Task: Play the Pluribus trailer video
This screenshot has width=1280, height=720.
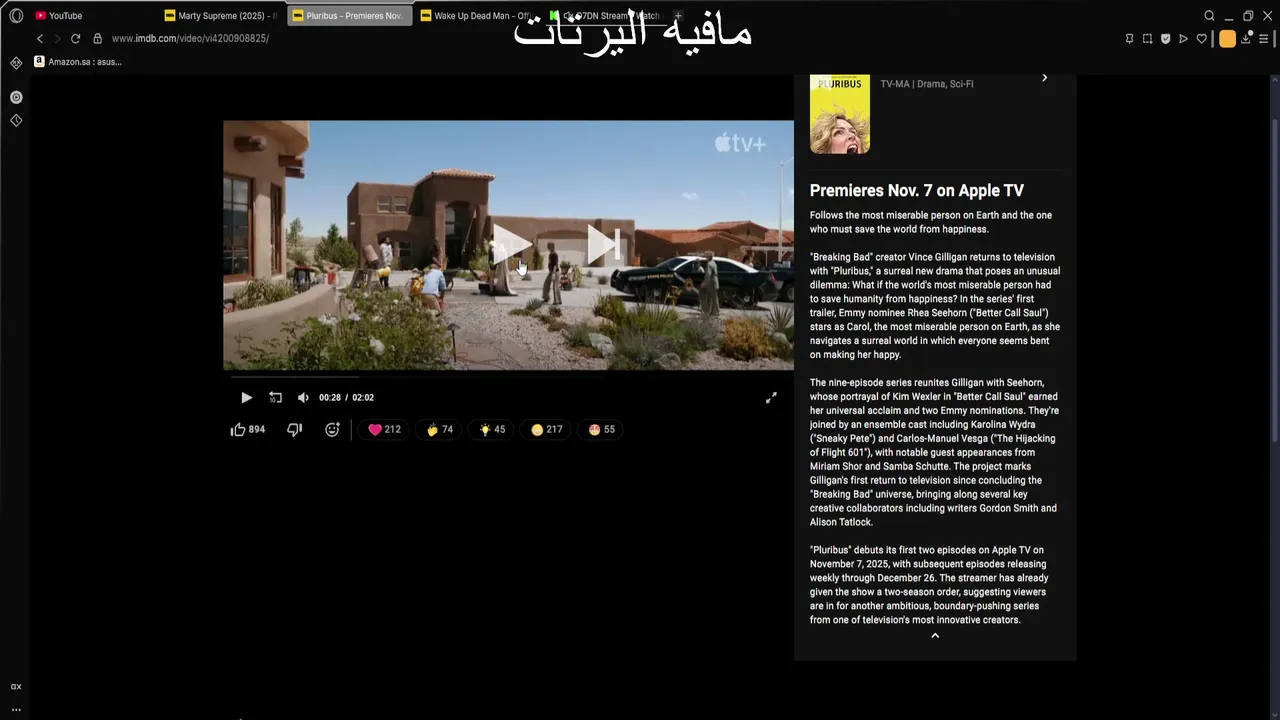Action: [x=511, y=244]
